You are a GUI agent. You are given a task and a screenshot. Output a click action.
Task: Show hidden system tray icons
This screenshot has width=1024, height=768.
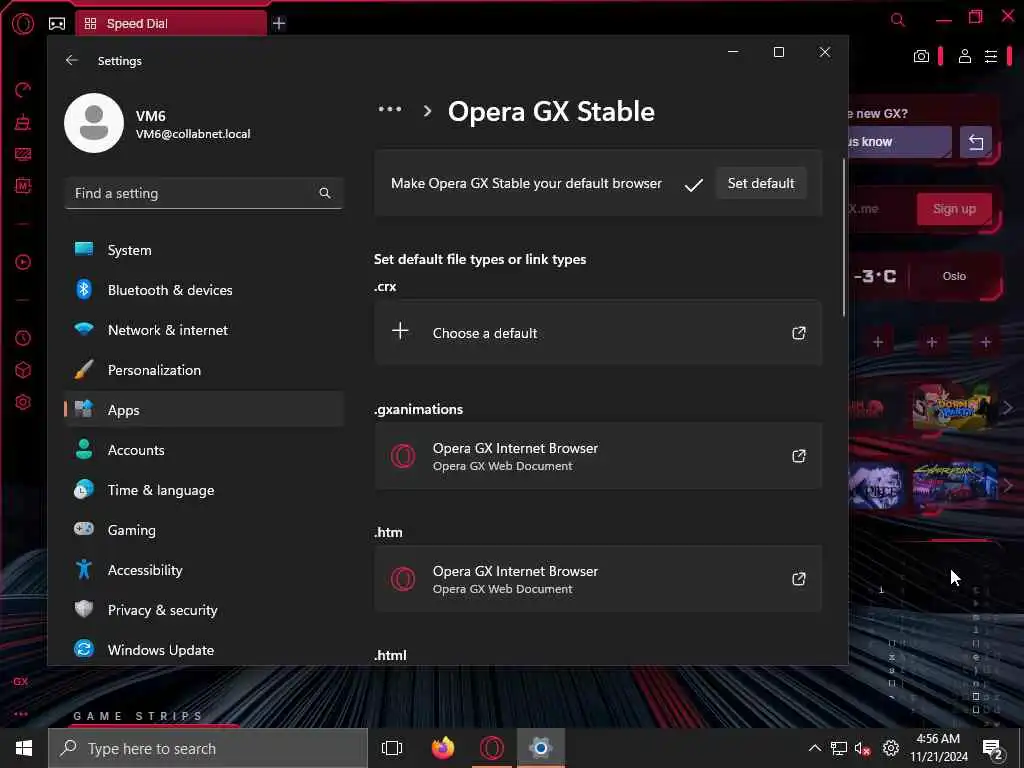click(814, 748)
